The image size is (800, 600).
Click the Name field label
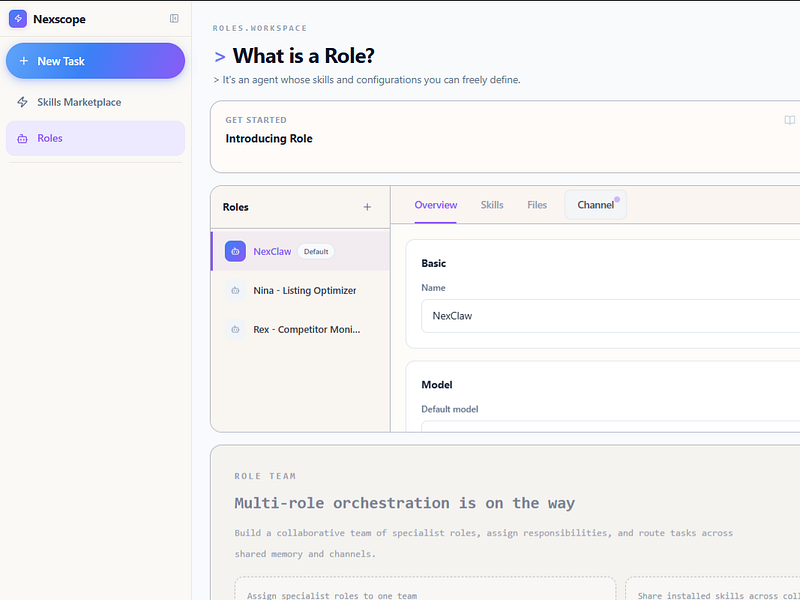(x=433, y=288)
